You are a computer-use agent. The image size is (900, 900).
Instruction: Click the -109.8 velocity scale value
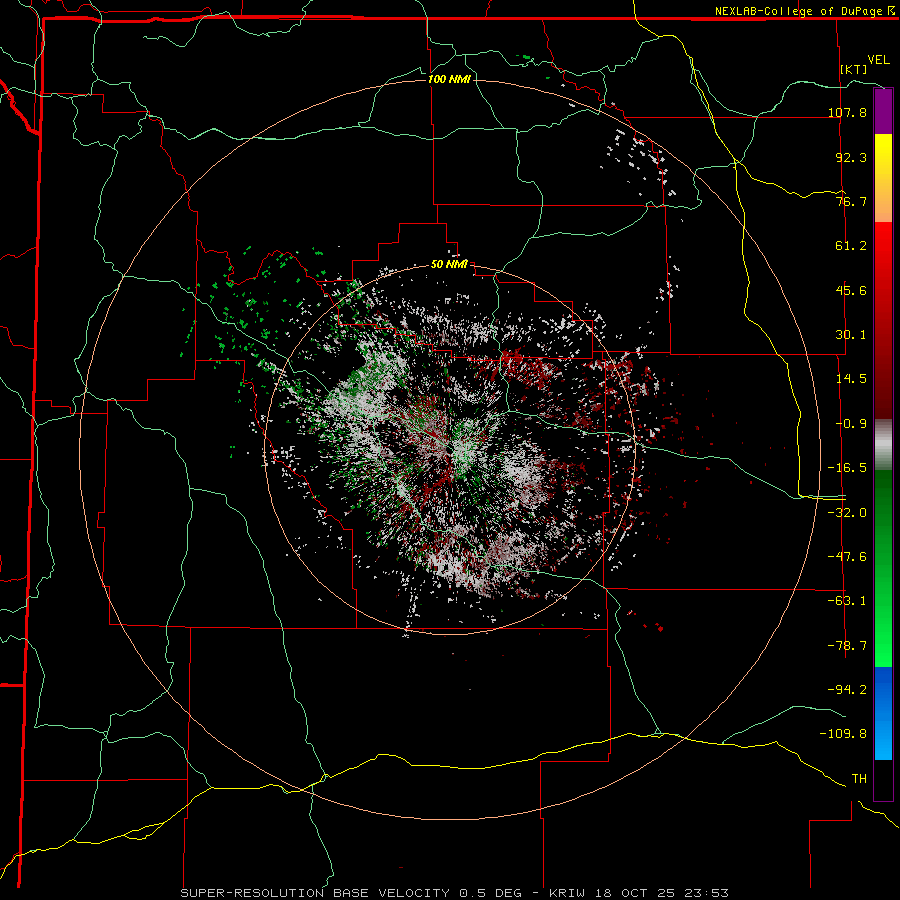[843, 734]
